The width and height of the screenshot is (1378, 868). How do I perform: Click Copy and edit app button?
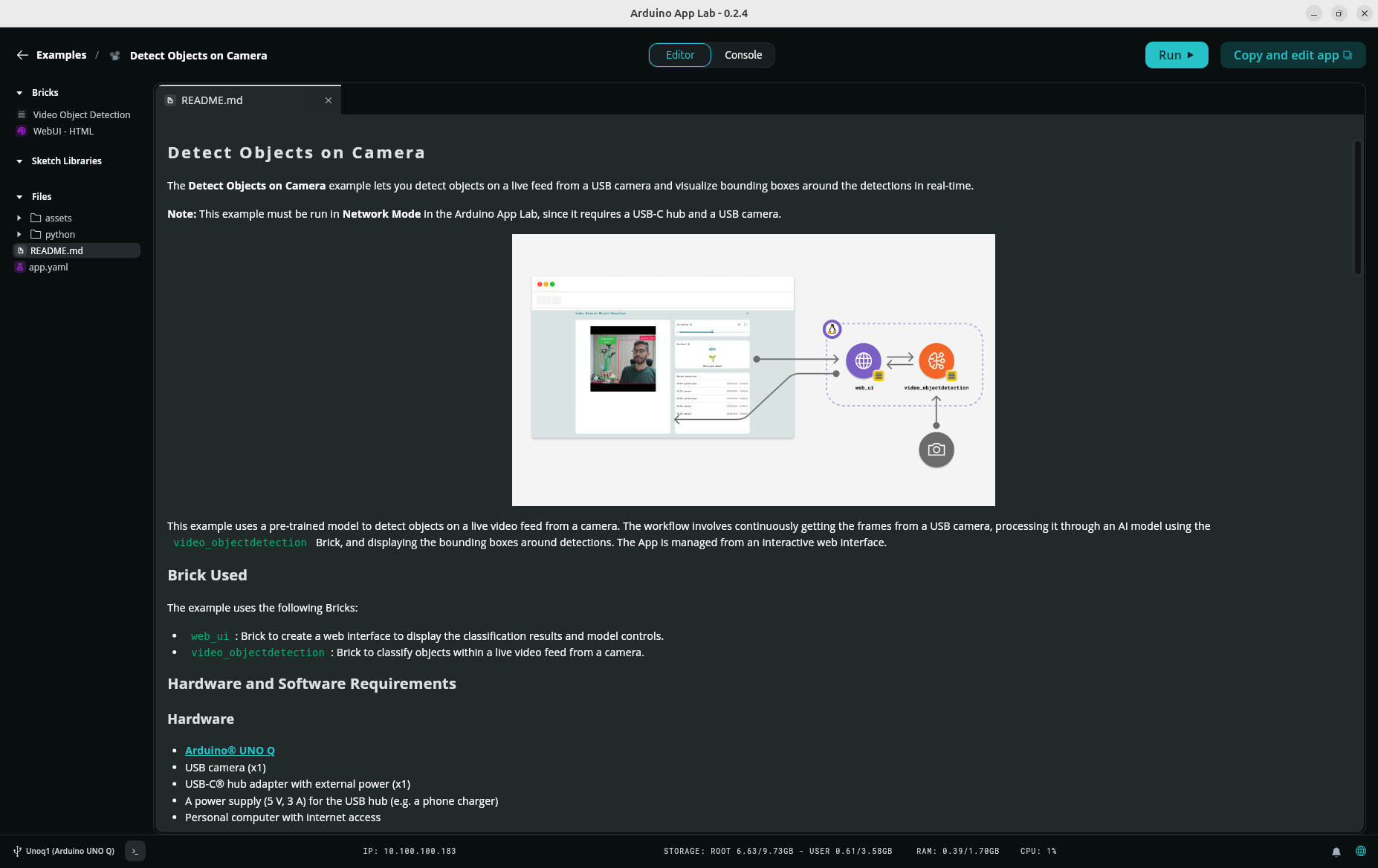(1293, 55)
